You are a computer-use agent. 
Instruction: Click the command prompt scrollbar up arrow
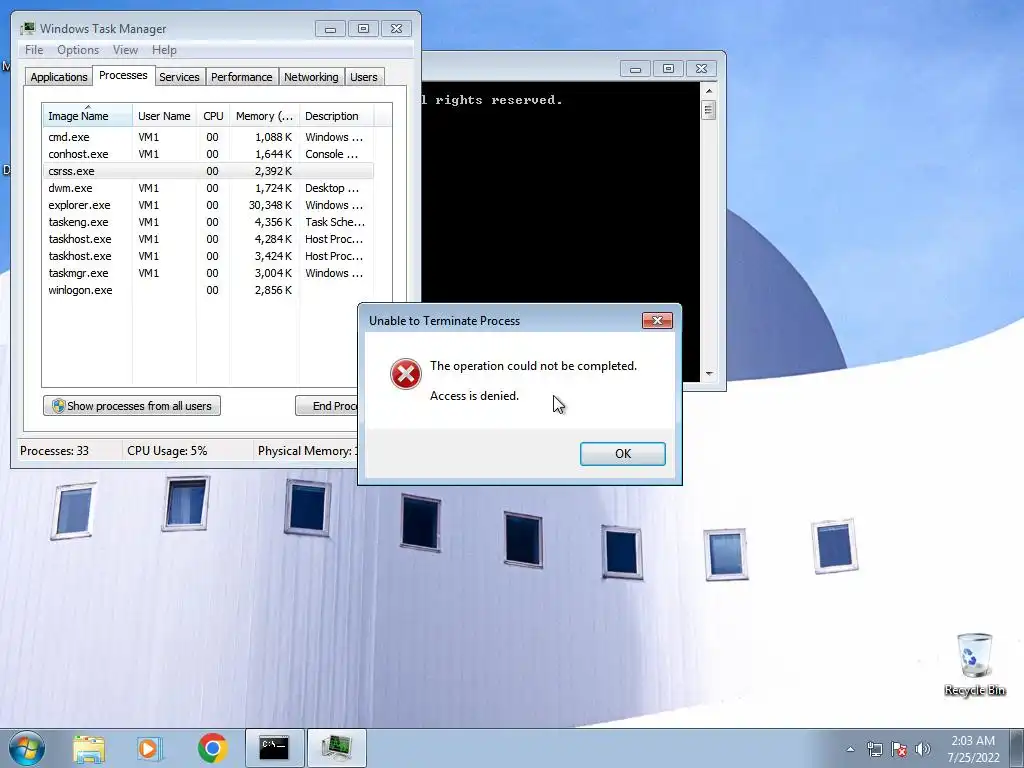(x=709, y=90)
